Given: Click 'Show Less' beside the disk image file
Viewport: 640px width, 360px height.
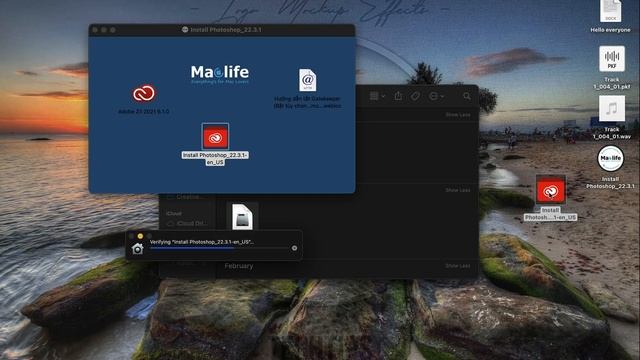Looking at the screenshot, I should 458,190.
